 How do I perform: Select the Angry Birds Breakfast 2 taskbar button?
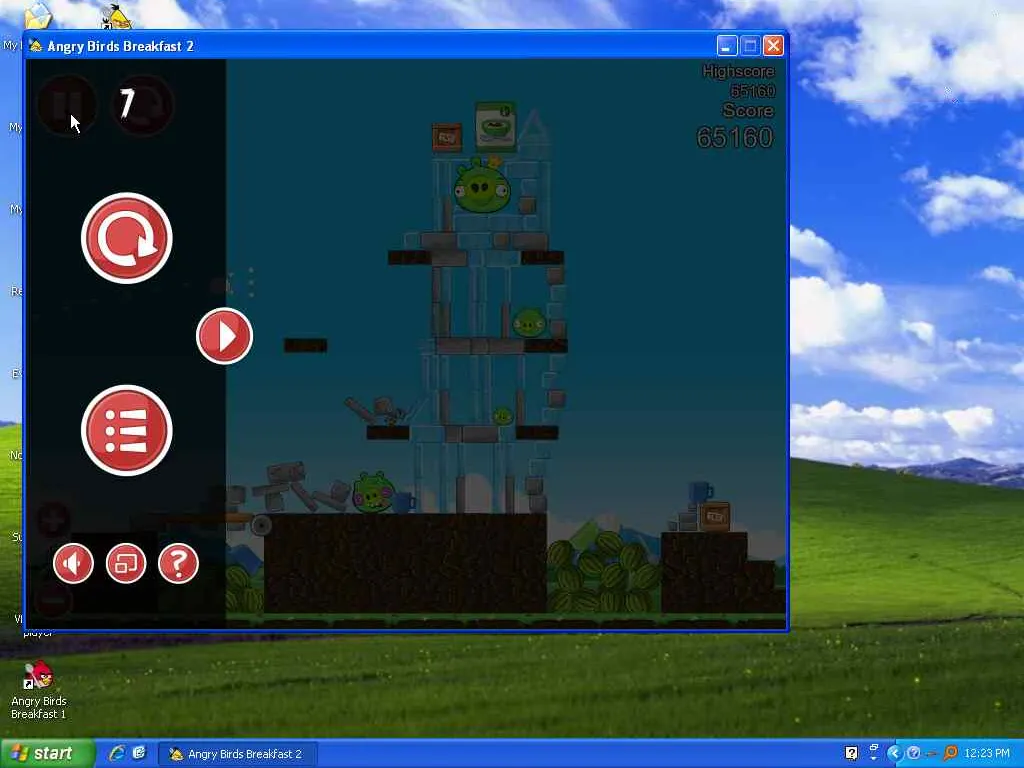pyautogui.click(x=239, y=754)
